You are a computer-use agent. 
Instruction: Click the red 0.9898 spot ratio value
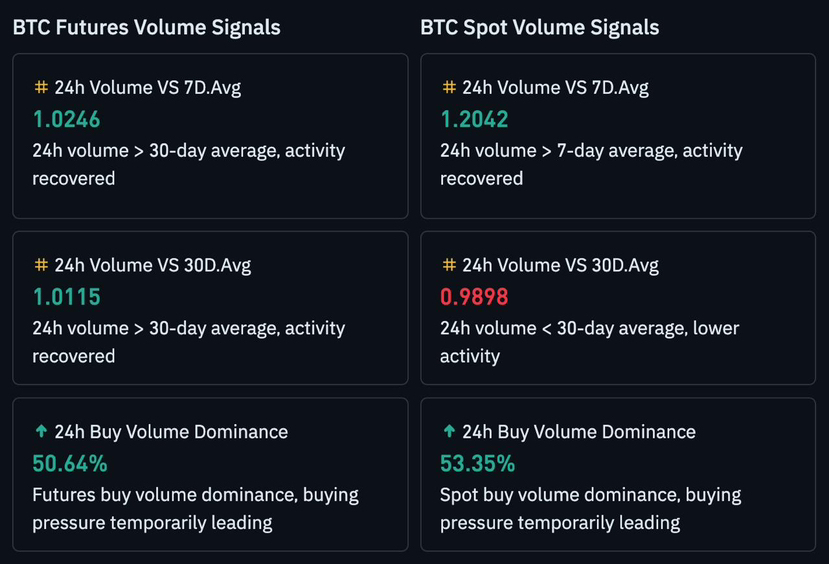click(474, 297)
